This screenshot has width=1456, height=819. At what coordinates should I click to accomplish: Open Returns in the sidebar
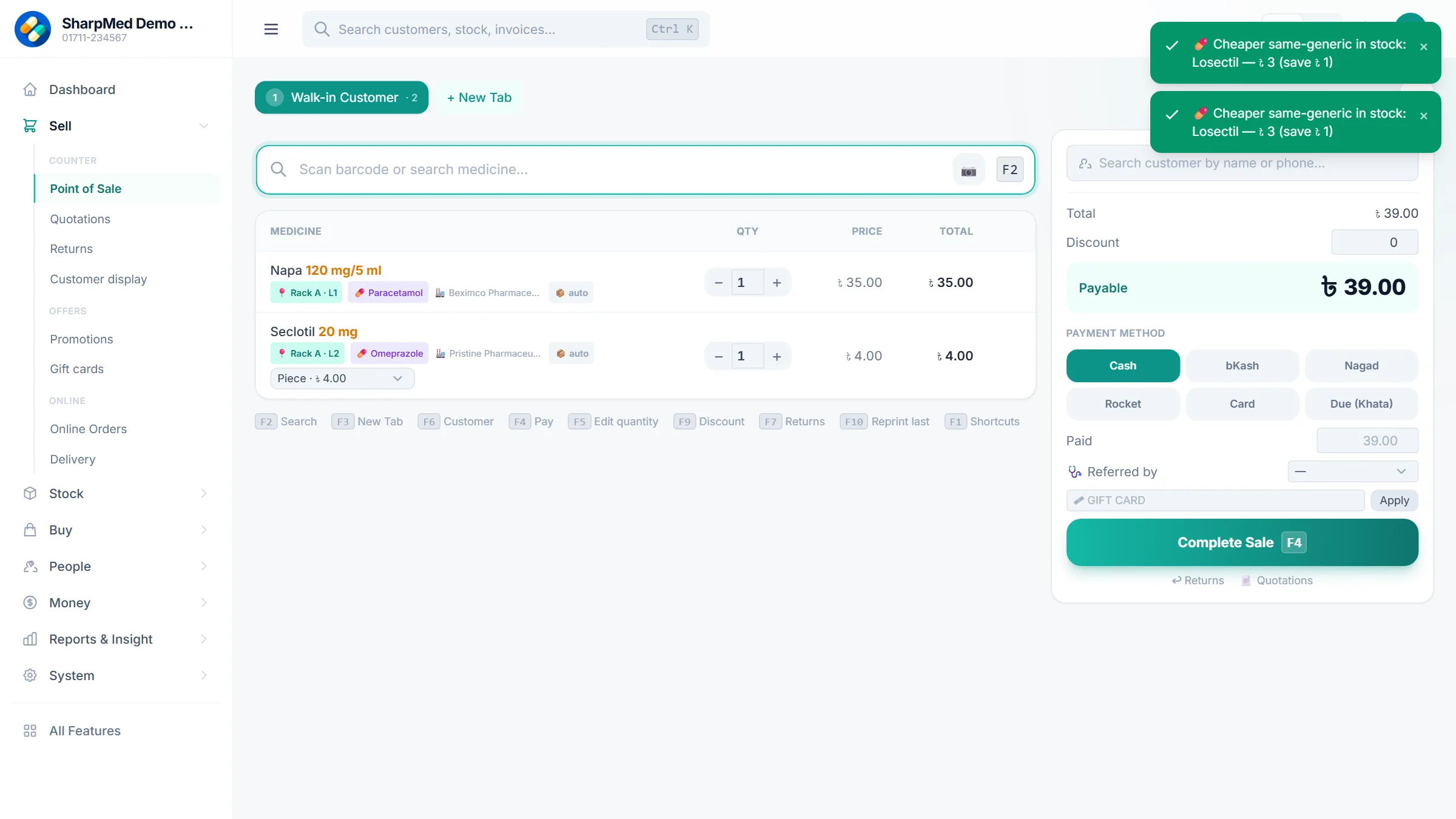click(72, 249)
